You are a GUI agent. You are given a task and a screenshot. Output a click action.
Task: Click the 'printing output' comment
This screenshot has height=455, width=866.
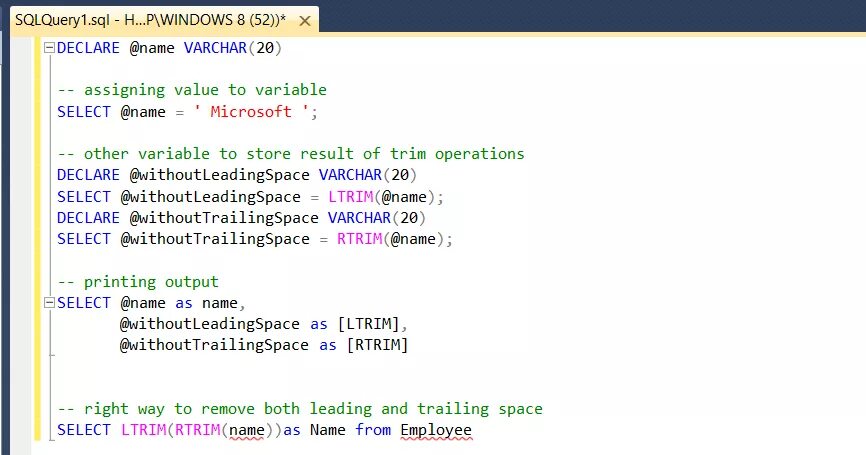[138, 282]
